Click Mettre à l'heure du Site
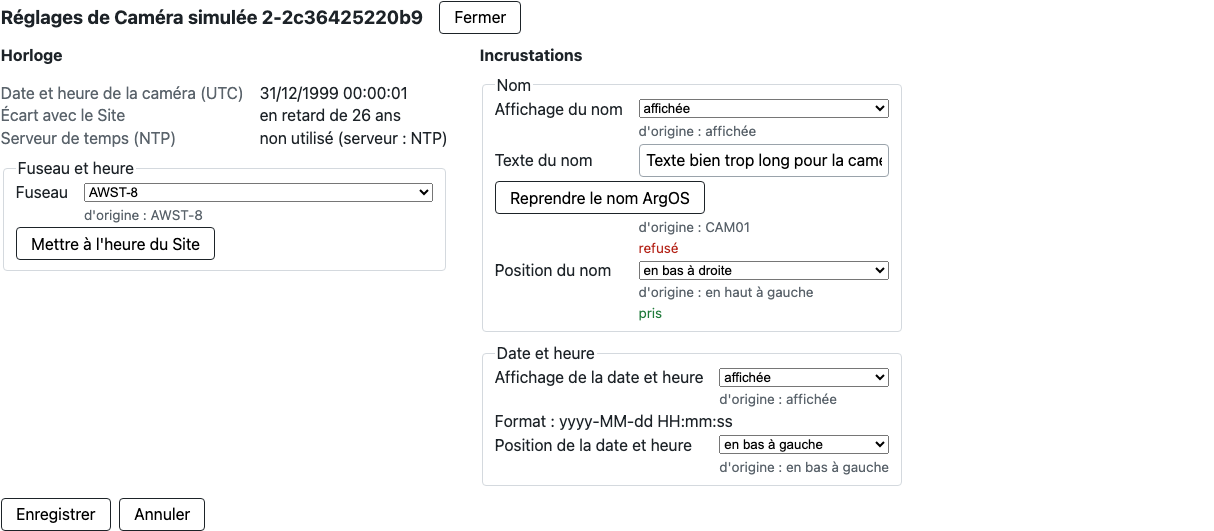Image resolution: width=1214 pixels, height=531 pixels. [116, 244]
